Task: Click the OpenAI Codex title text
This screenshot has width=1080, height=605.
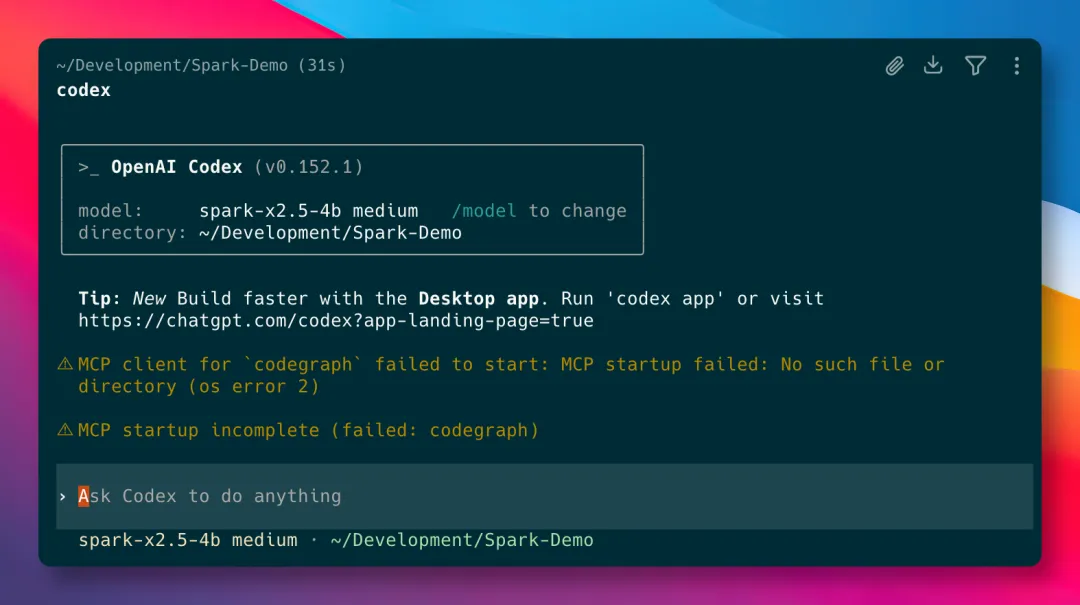Action: click(176, 167)
